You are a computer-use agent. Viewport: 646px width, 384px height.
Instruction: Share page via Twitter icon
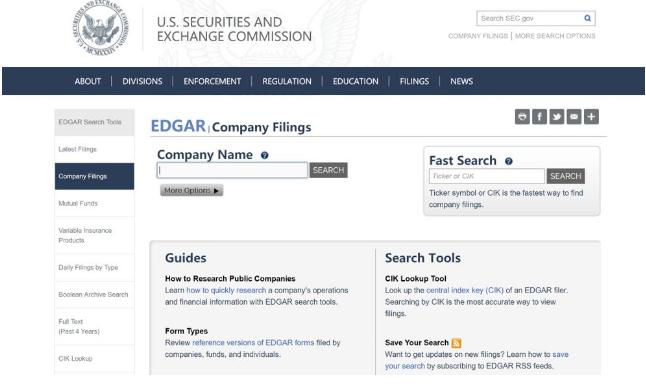[x=557, y=117]
